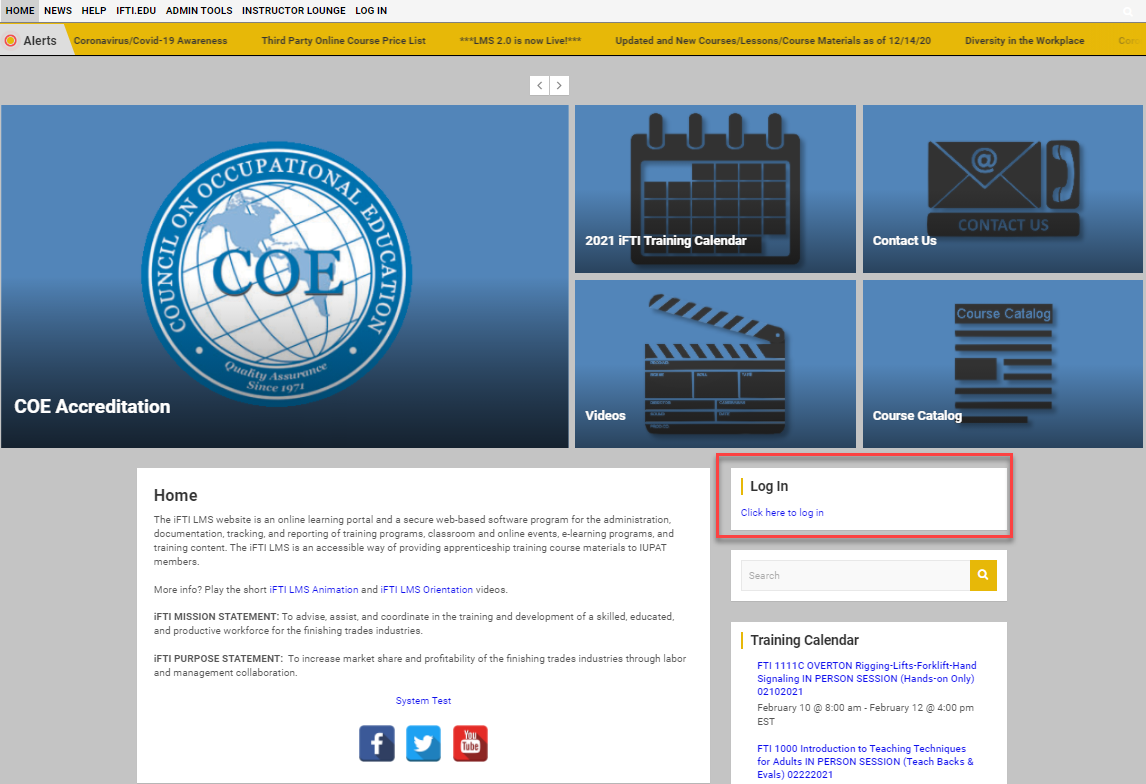Click the Training Calendar heading
Screen dimensions: 1146x784
coord(804,640)
